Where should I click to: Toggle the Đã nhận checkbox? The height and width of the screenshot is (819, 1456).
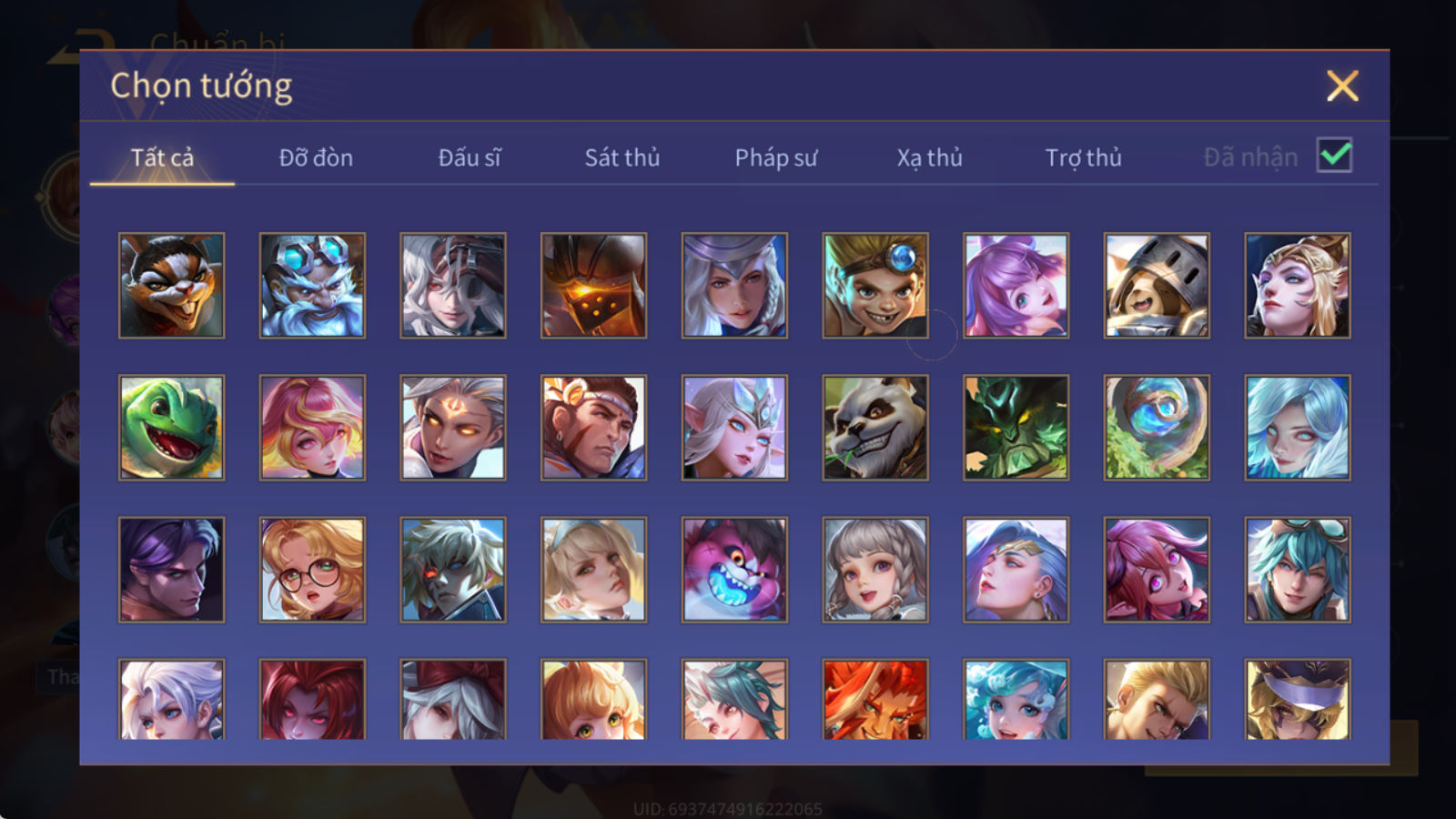point(1334,156)
